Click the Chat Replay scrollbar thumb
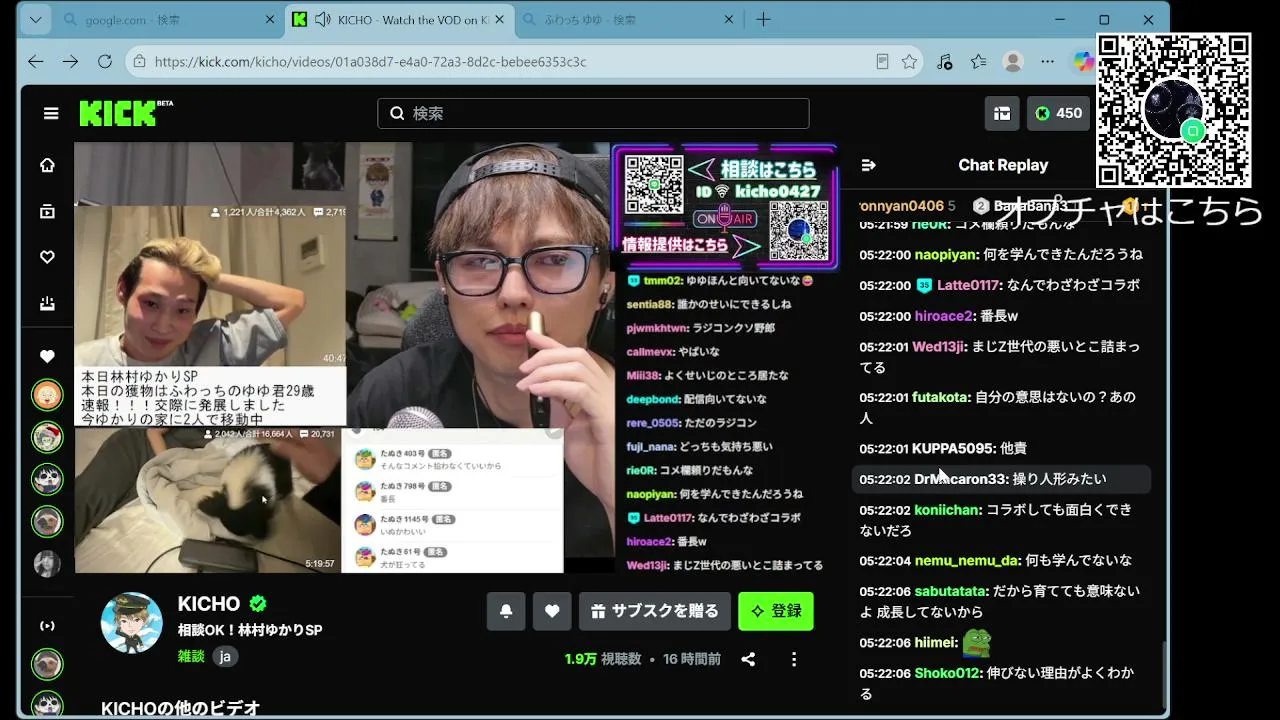The height and width of the screenshot is (720, 1280). click(1164, 676)
